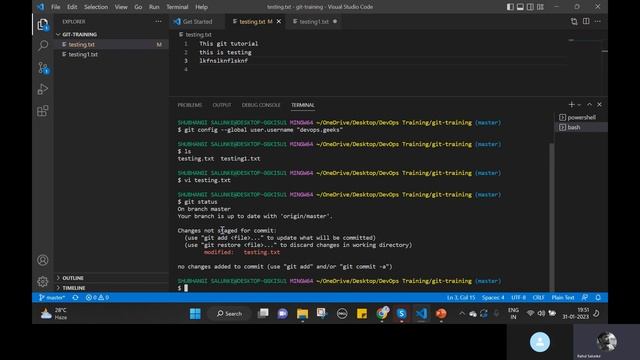Open the Run and Debug view

(x=42, y=89)
